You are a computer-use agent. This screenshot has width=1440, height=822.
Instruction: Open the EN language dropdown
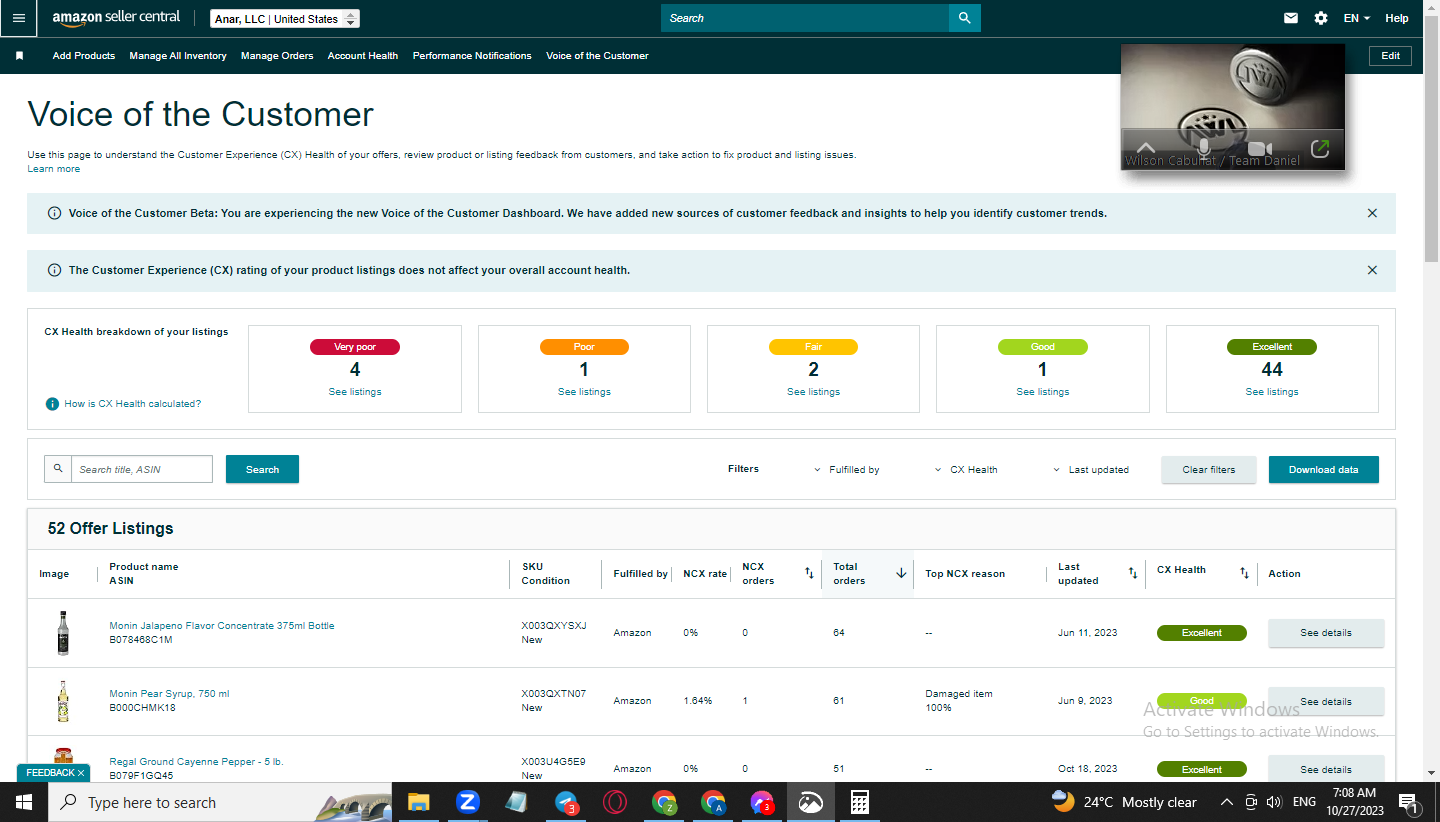1356,18
